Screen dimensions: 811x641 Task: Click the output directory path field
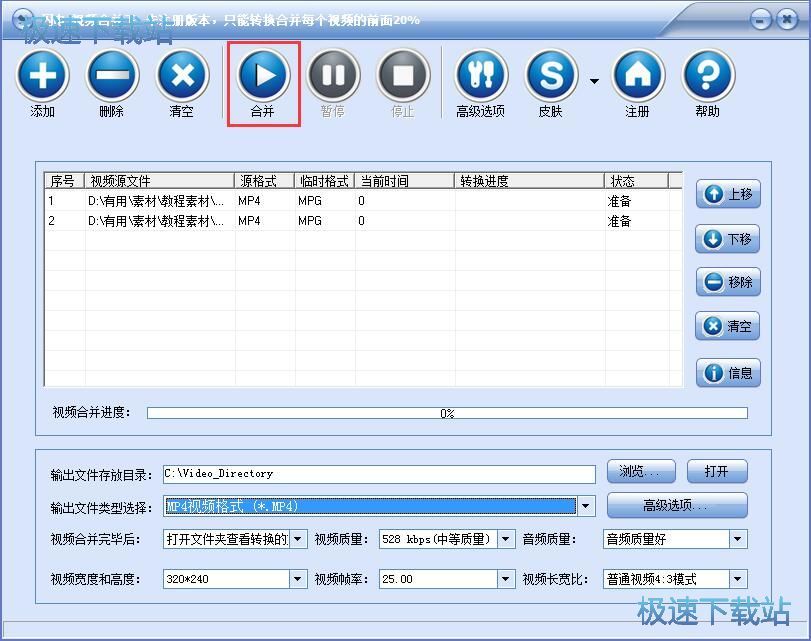(378, 474)
